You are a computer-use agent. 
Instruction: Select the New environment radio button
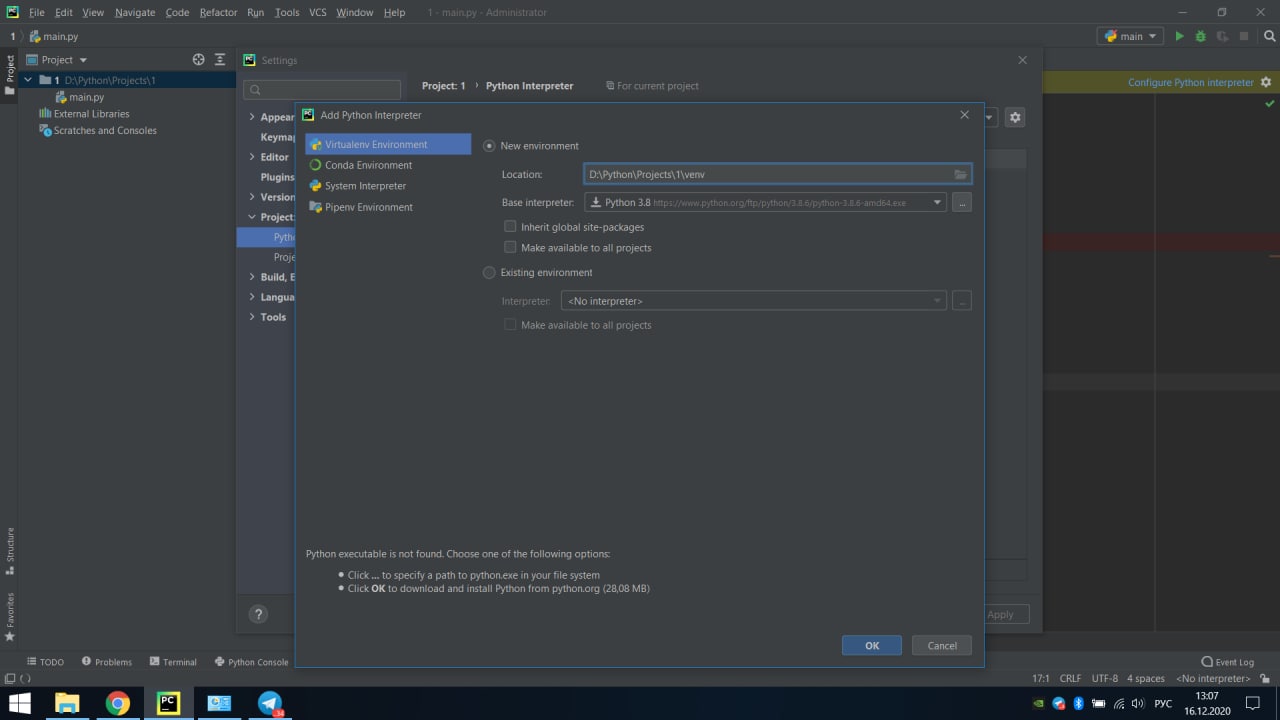489,146
